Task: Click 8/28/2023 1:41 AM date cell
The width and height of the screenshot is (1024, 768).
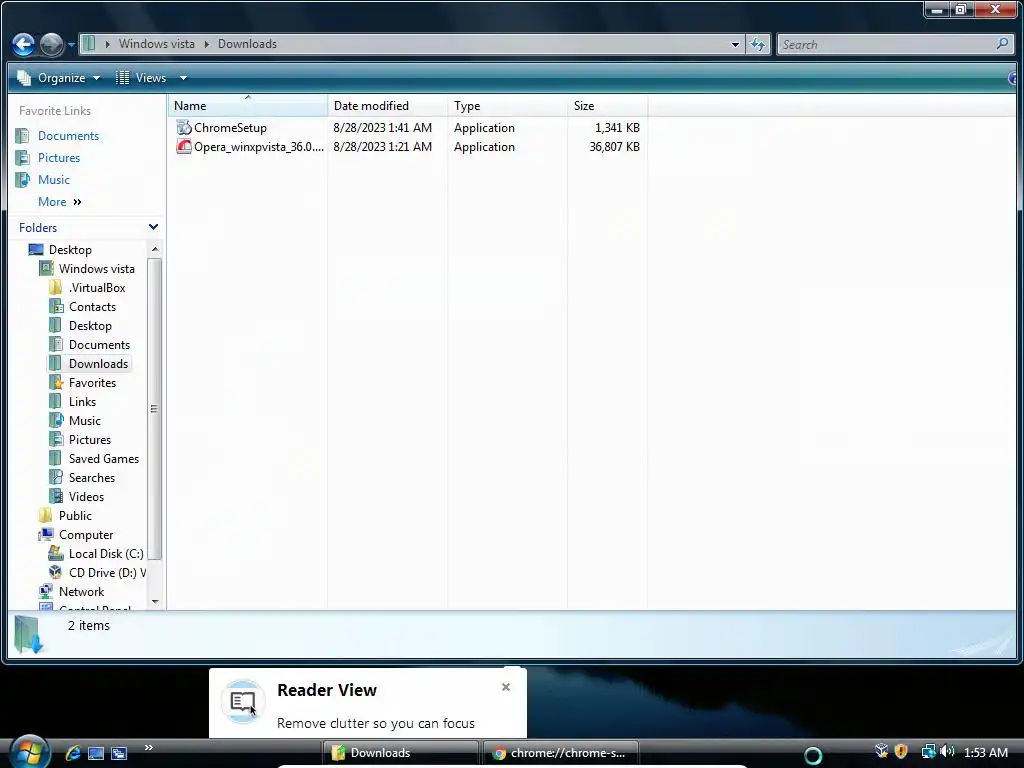Action: 382,128
